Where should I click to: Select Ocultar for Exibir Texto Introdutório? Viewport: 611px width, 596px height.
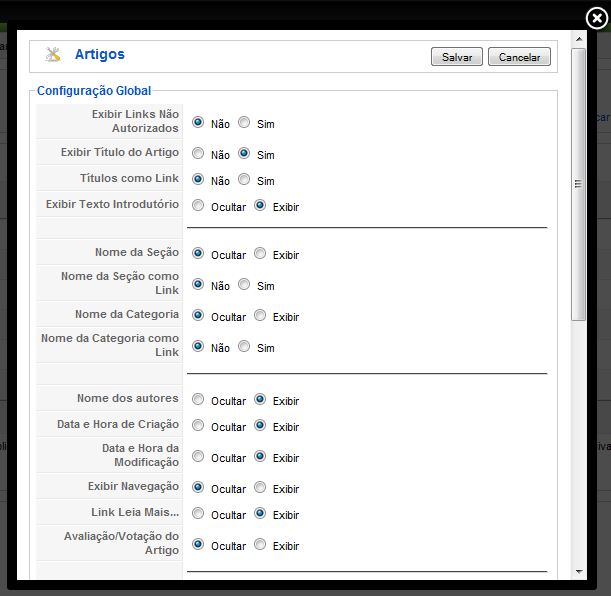point(198,205)
